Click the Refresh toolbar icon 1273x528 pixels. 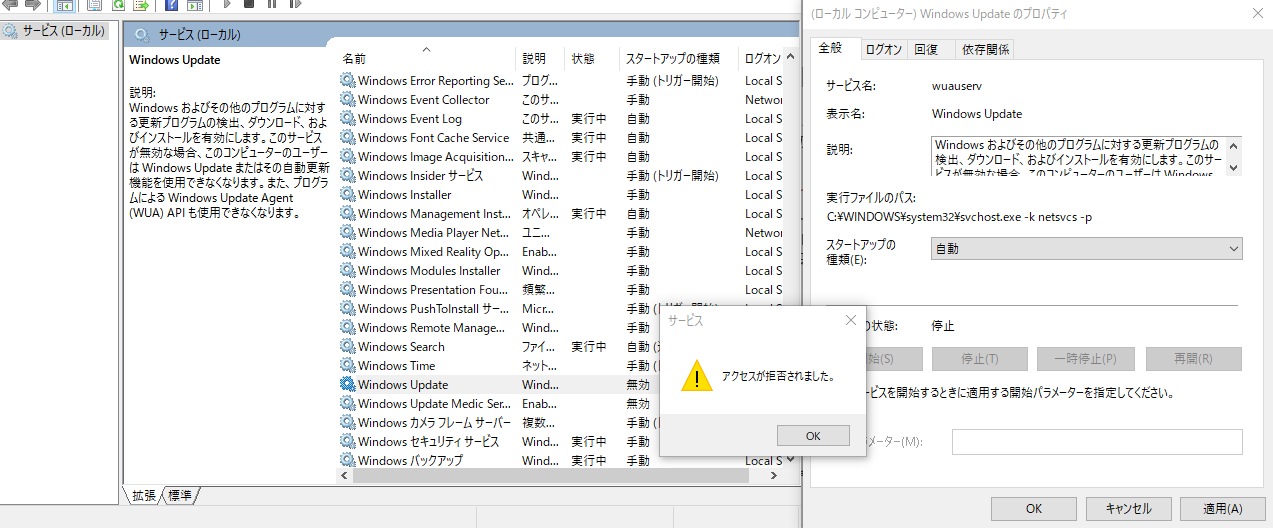pyautogui.click(x=116, y=4)
